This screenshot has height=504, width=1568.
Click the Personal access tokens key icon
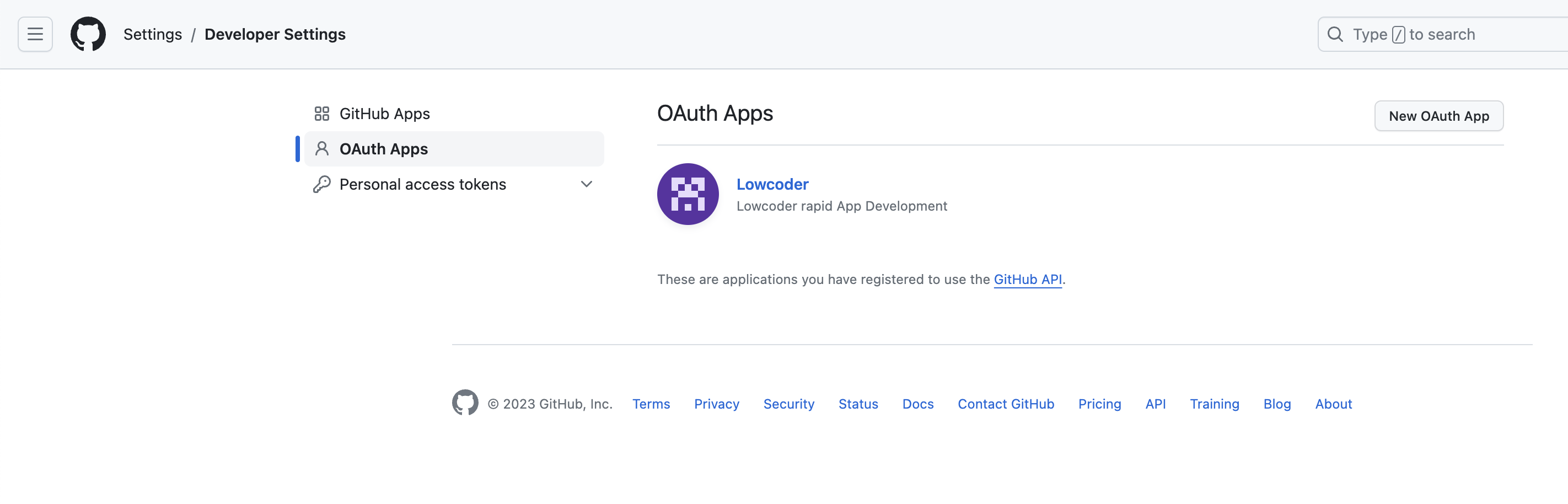(x=321, y=184)
